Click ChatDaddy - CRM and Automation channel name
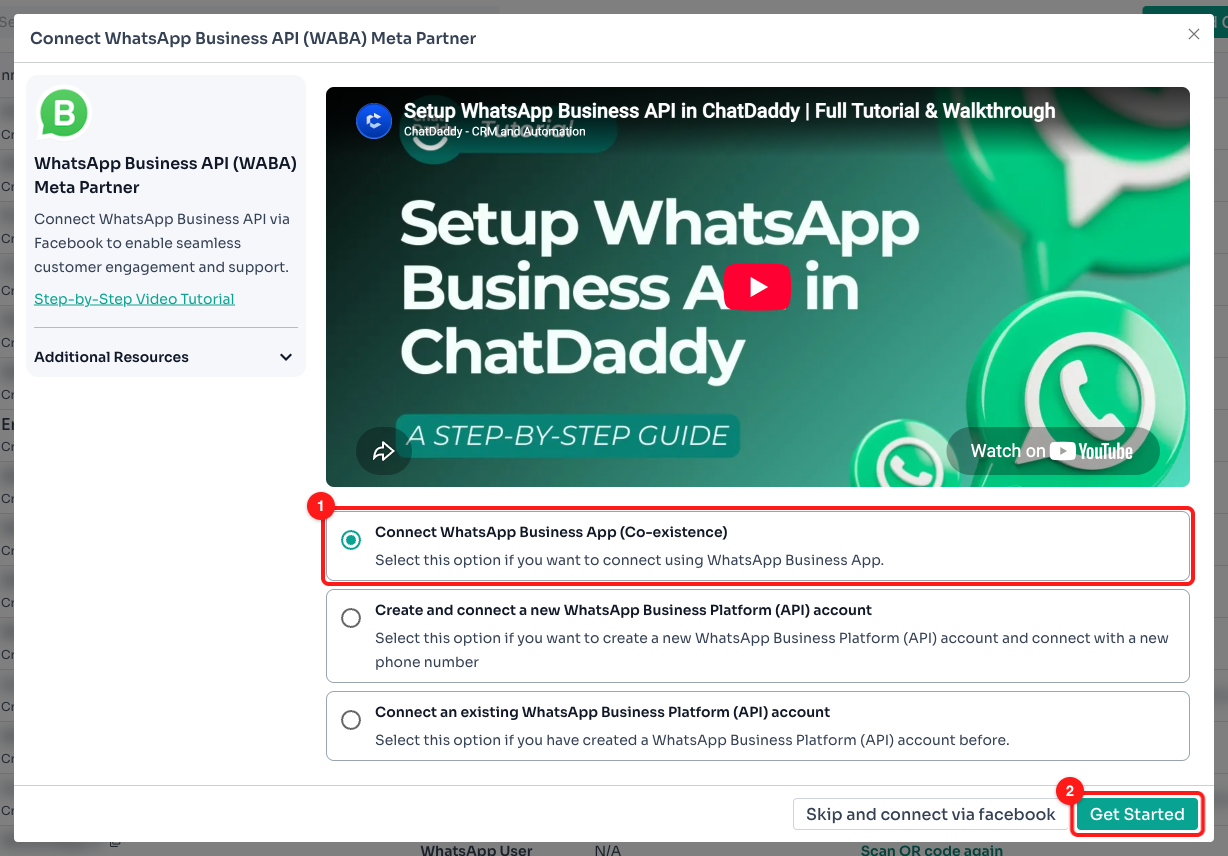This screenshot has width=1228, height=856. pos(495,131)
